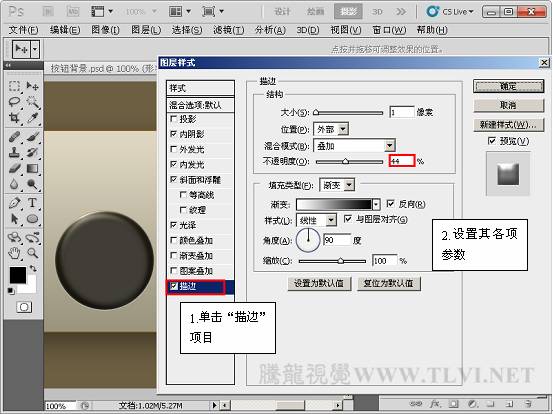This screenshot has width=553, height=414.
Task: Click the 角度 angle dial
Action: [x=308, y=240]
